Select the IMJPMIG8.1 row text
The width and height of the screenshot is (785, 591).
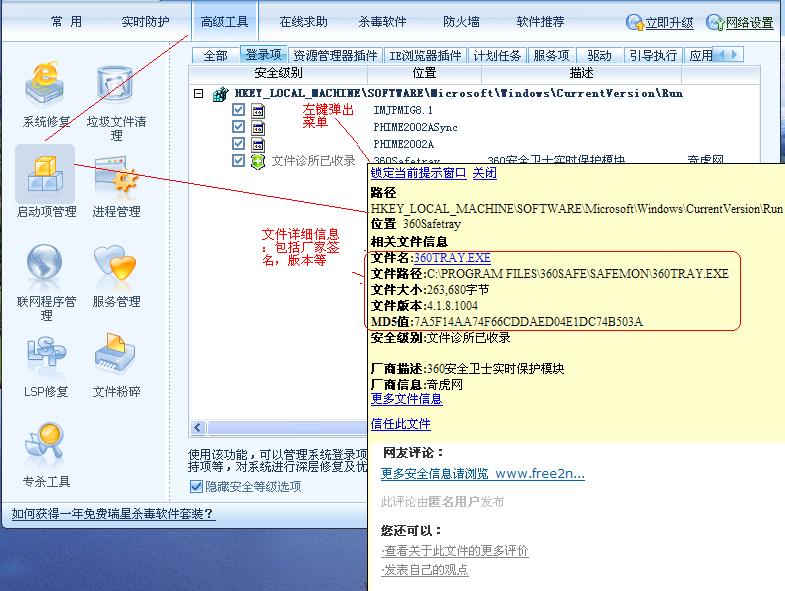coord(403,110)
